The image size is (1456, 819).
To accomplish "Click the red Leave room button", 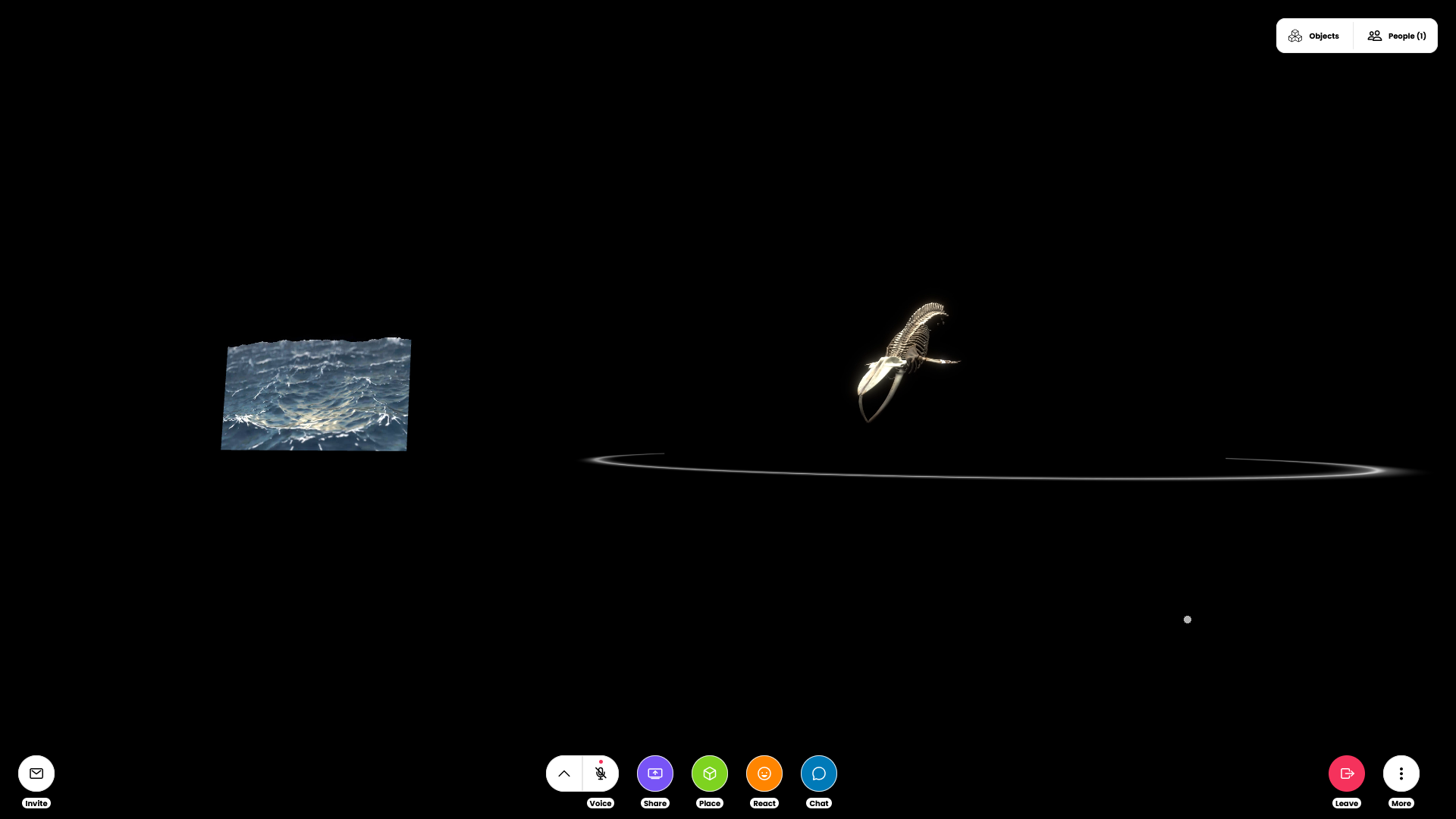I will [1347, 773].
